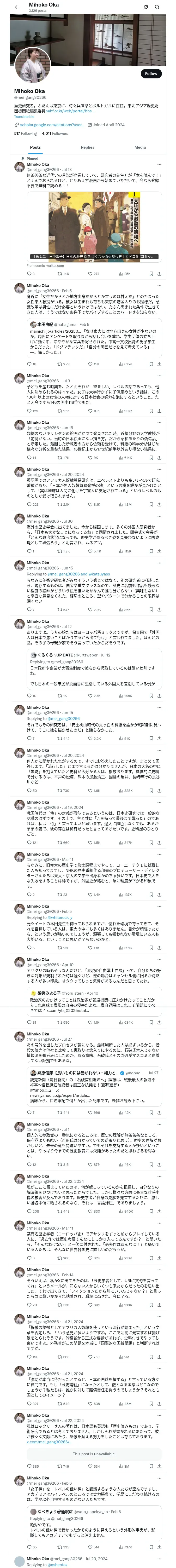Image resolution: width=176 pixels, height=1568 pixels.
Task: Open search icon in profile header
Action: click(x=157, y=7)
